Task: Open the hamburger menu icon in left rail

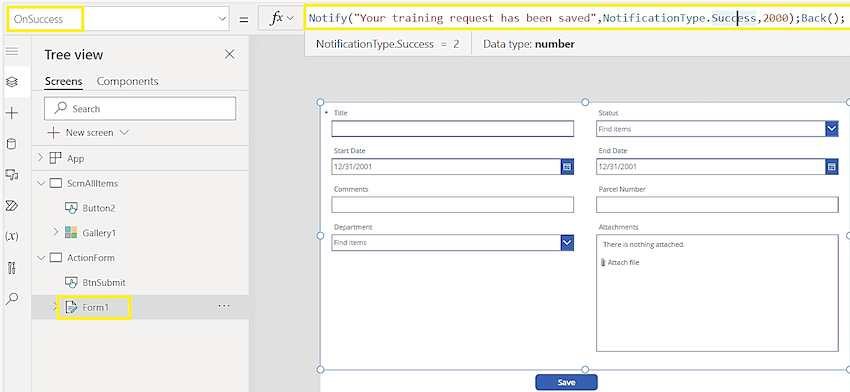Action: (x=12, y=52)
